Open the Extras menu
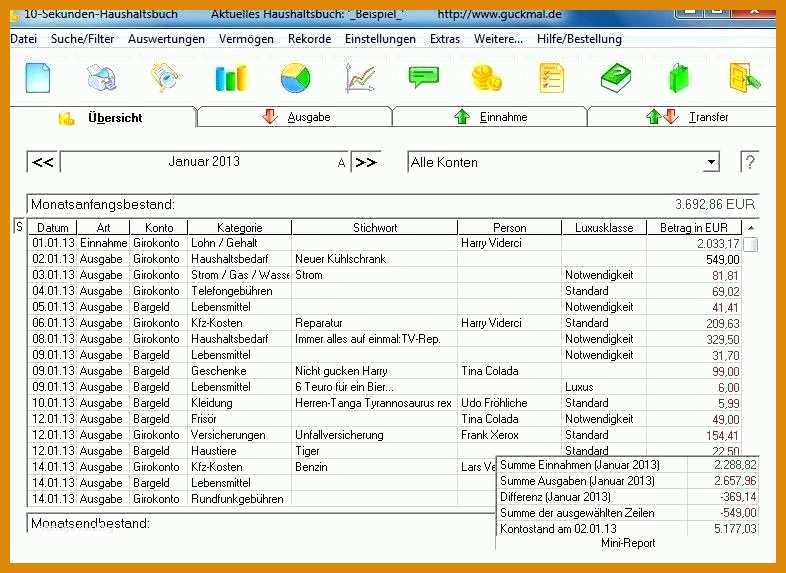786x573 pixels. click(445, 39)
